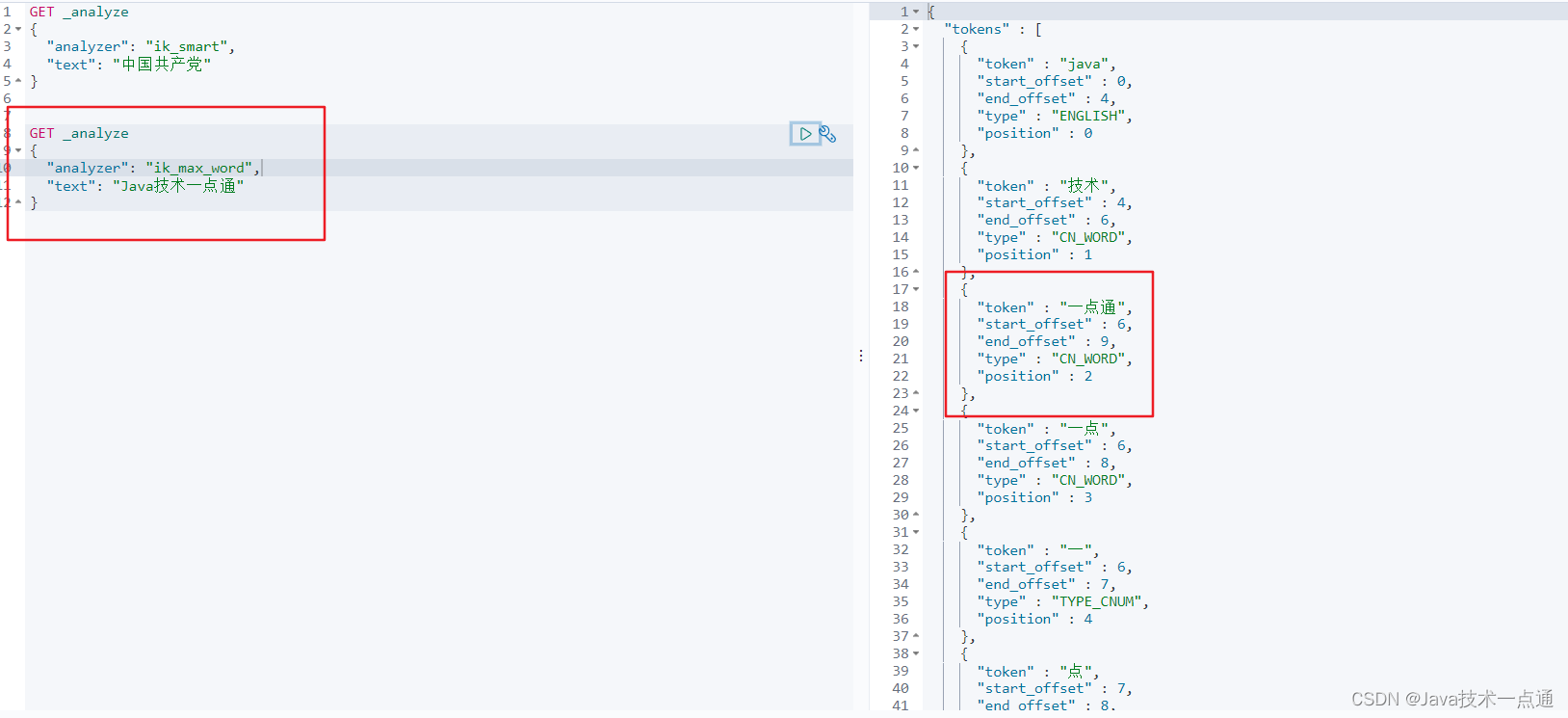Click the "position" : 0 line
The image size is (1568, 718).
pos(1034,133)
